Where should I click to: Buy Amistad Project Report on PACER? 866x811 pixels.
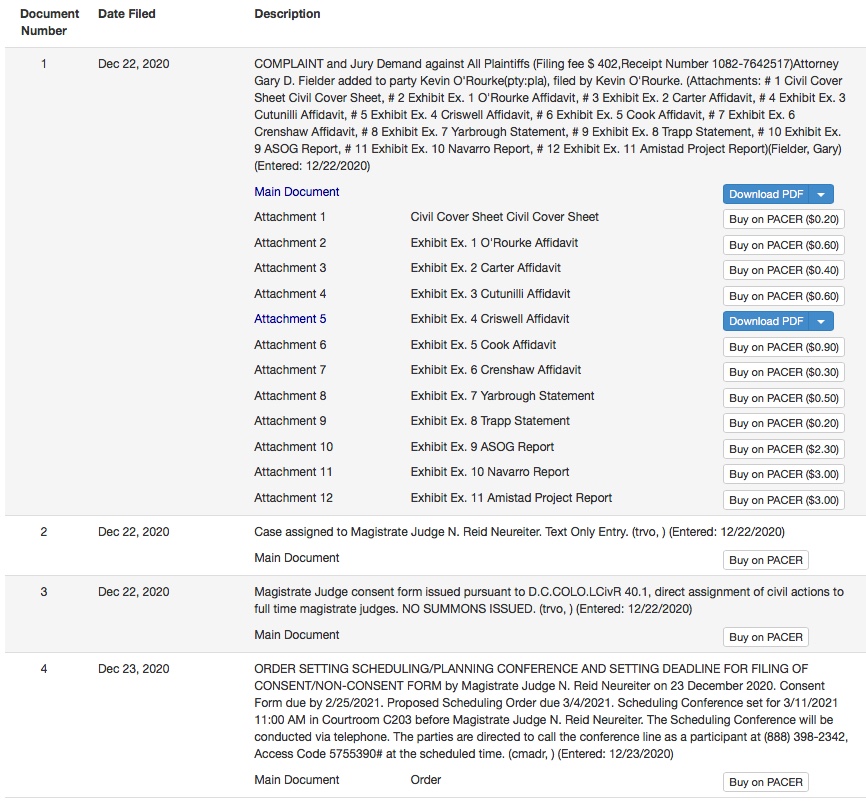[x=784, y=500]
